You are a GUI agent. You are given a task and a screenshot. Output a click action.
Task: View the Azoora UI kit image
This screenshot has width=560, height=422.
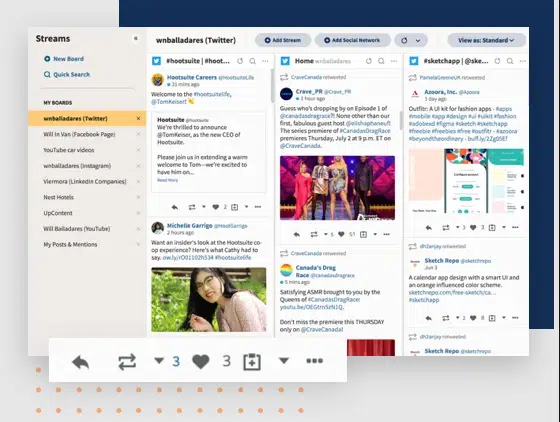(466, 181)
